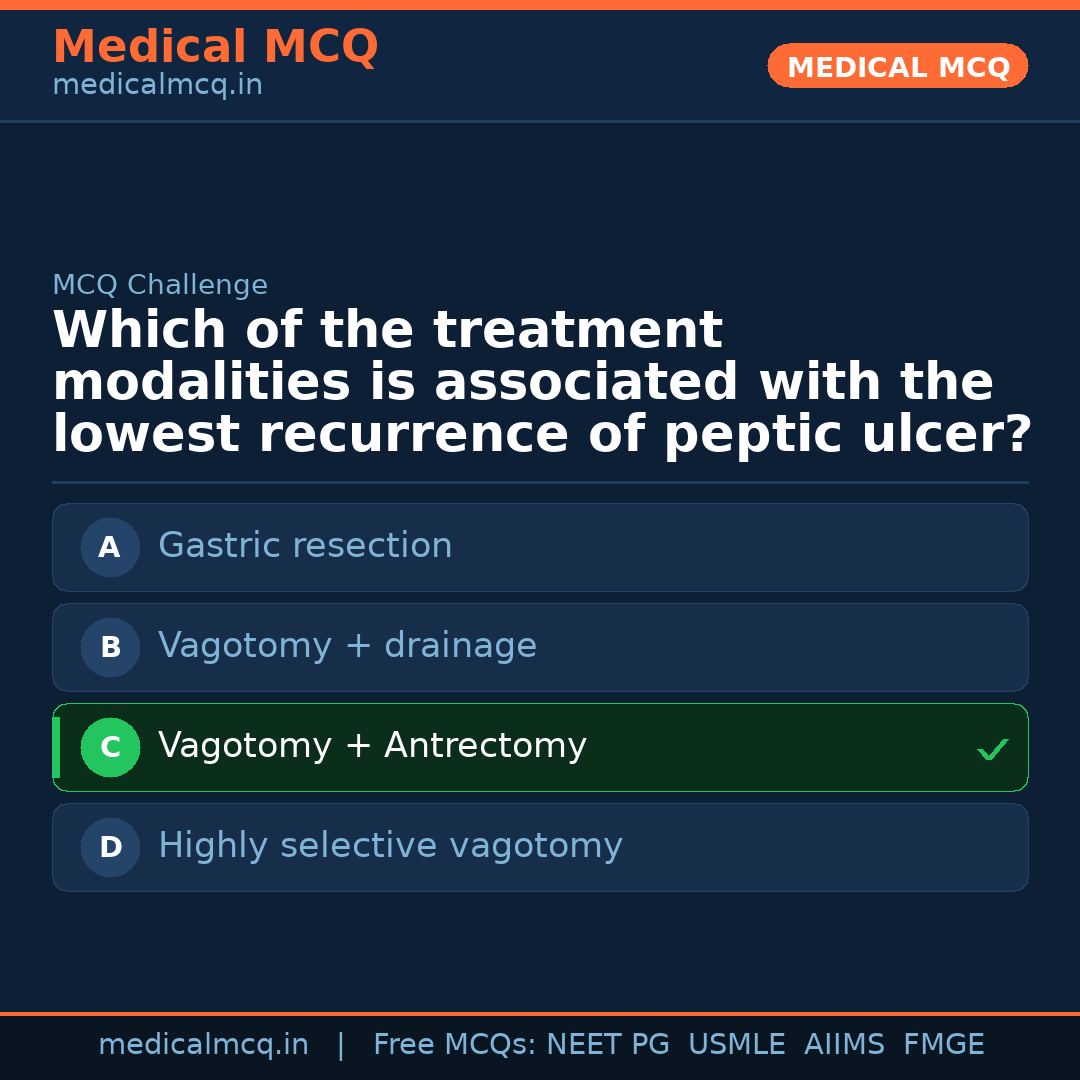Select option D, Highly selective vagotomy

pos(540,847)
